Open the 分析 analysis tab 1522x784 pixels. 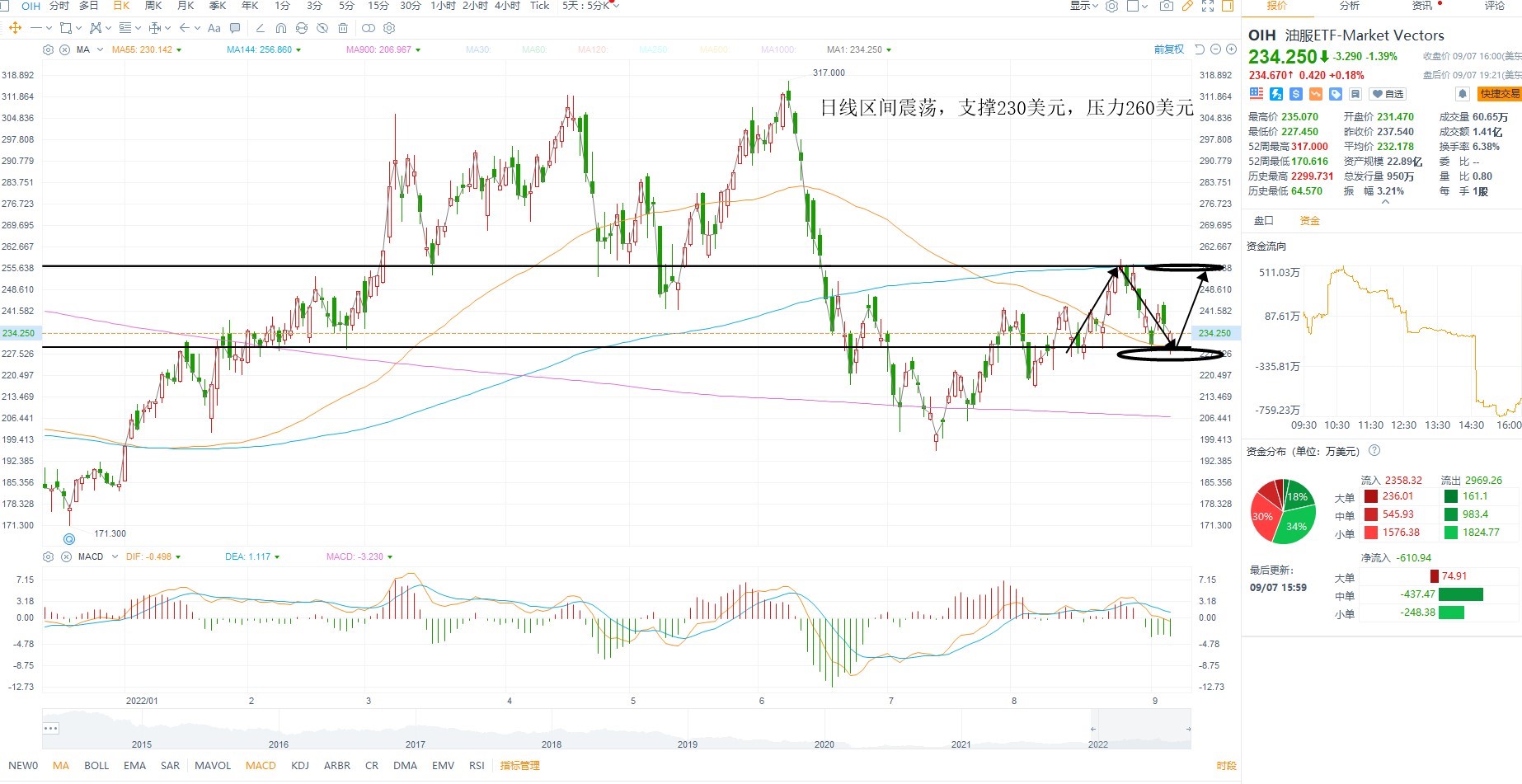tap(1350, 6)
